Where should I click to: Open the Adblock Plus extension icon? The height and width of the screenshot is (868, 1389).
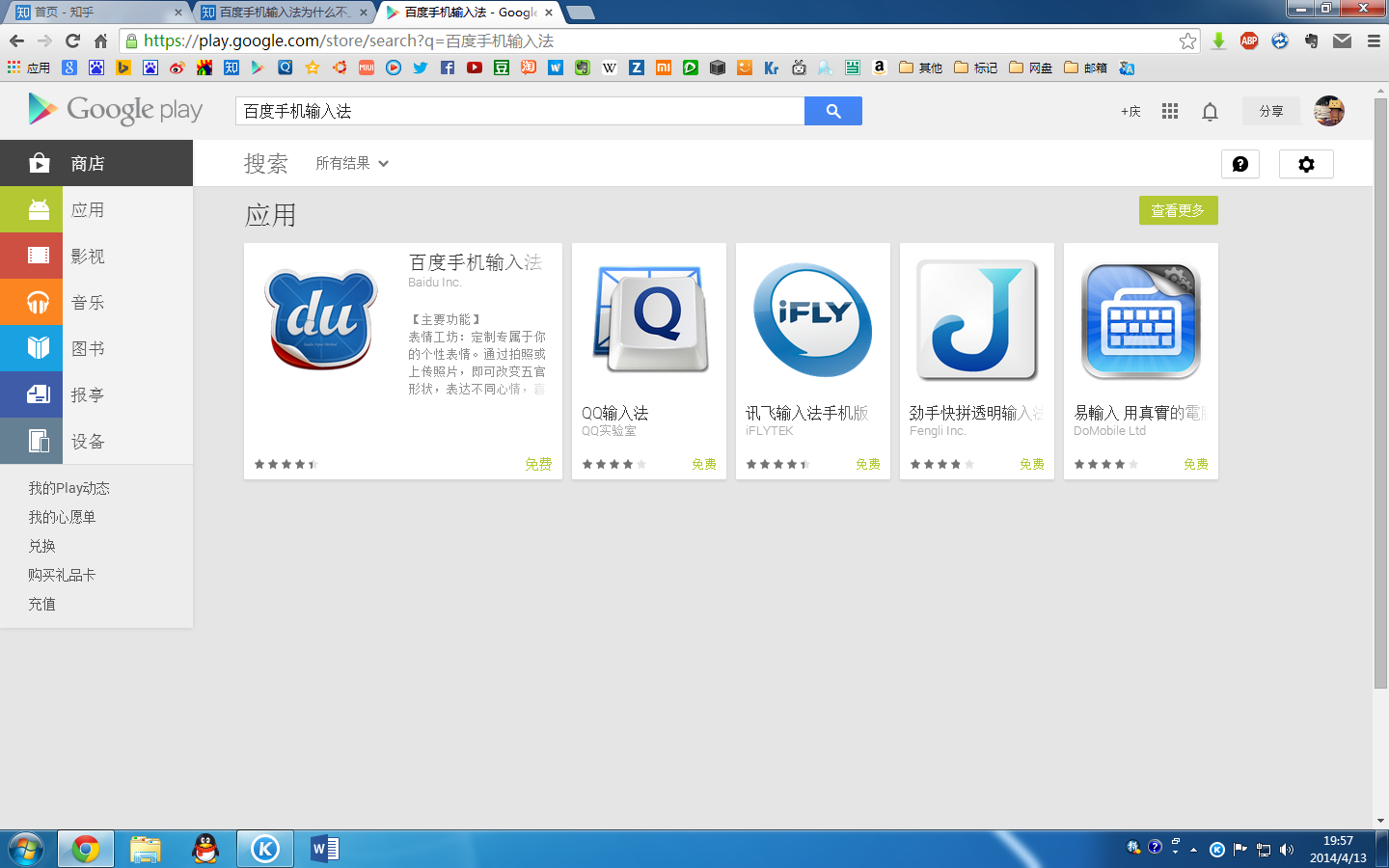[1249, 41]
